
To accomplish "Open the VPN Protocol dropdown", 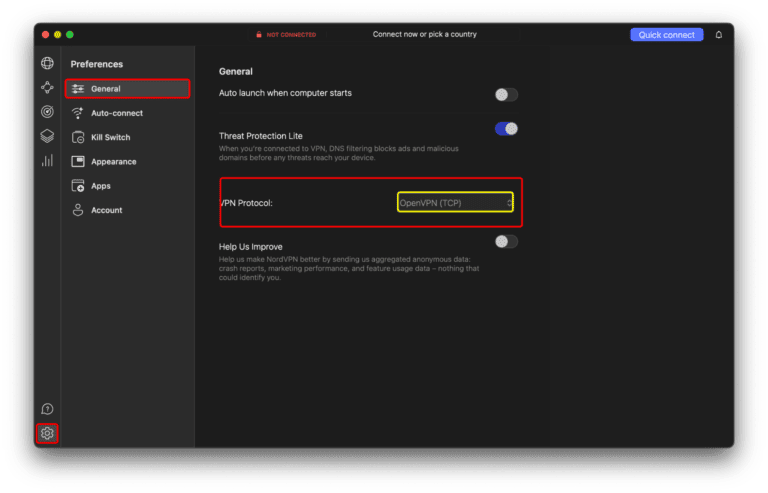I will point(455,202).
